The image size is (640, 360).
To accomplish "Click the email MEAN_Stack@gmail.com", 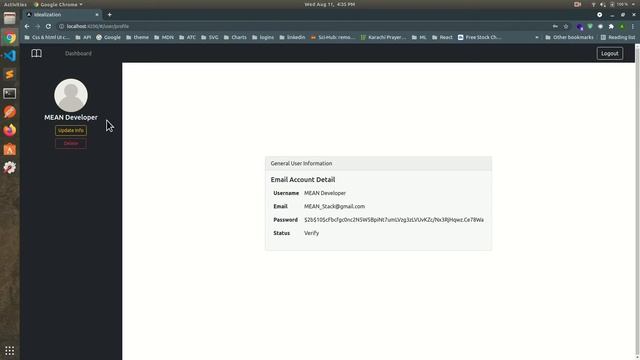I will tap(334, 207).
